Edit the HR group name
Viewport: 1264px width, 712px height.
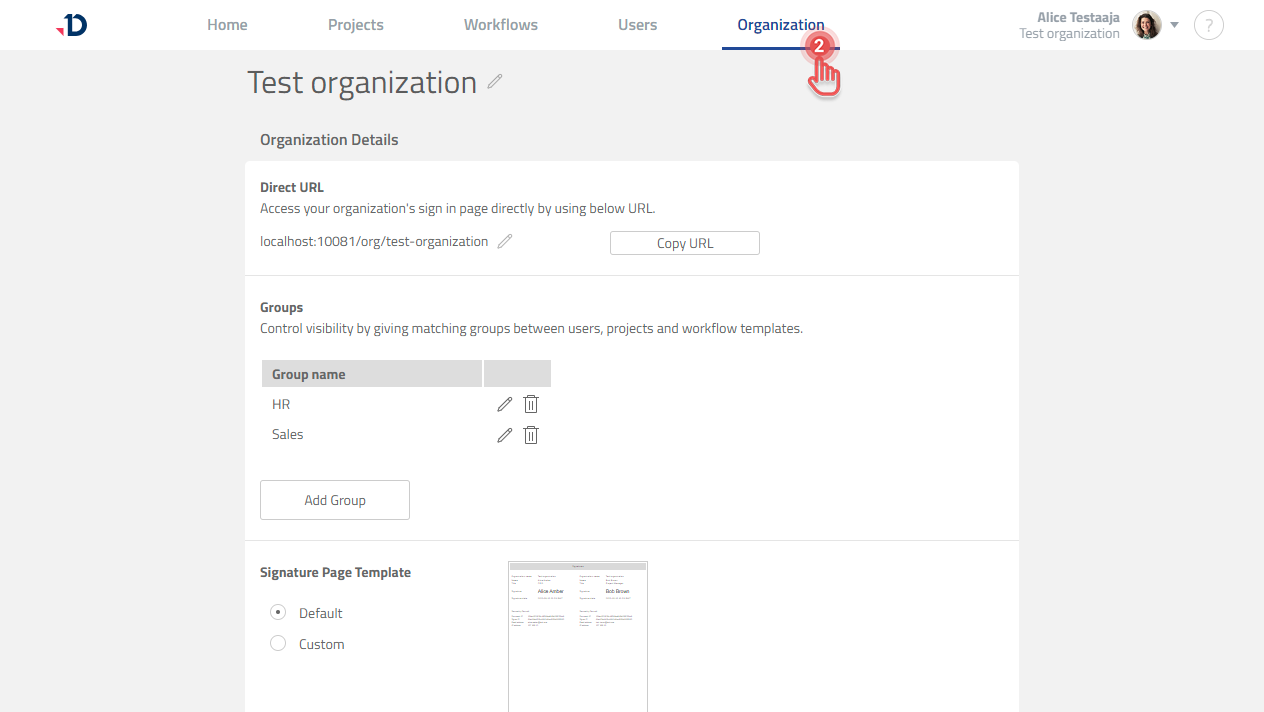[x=504, y=404]
